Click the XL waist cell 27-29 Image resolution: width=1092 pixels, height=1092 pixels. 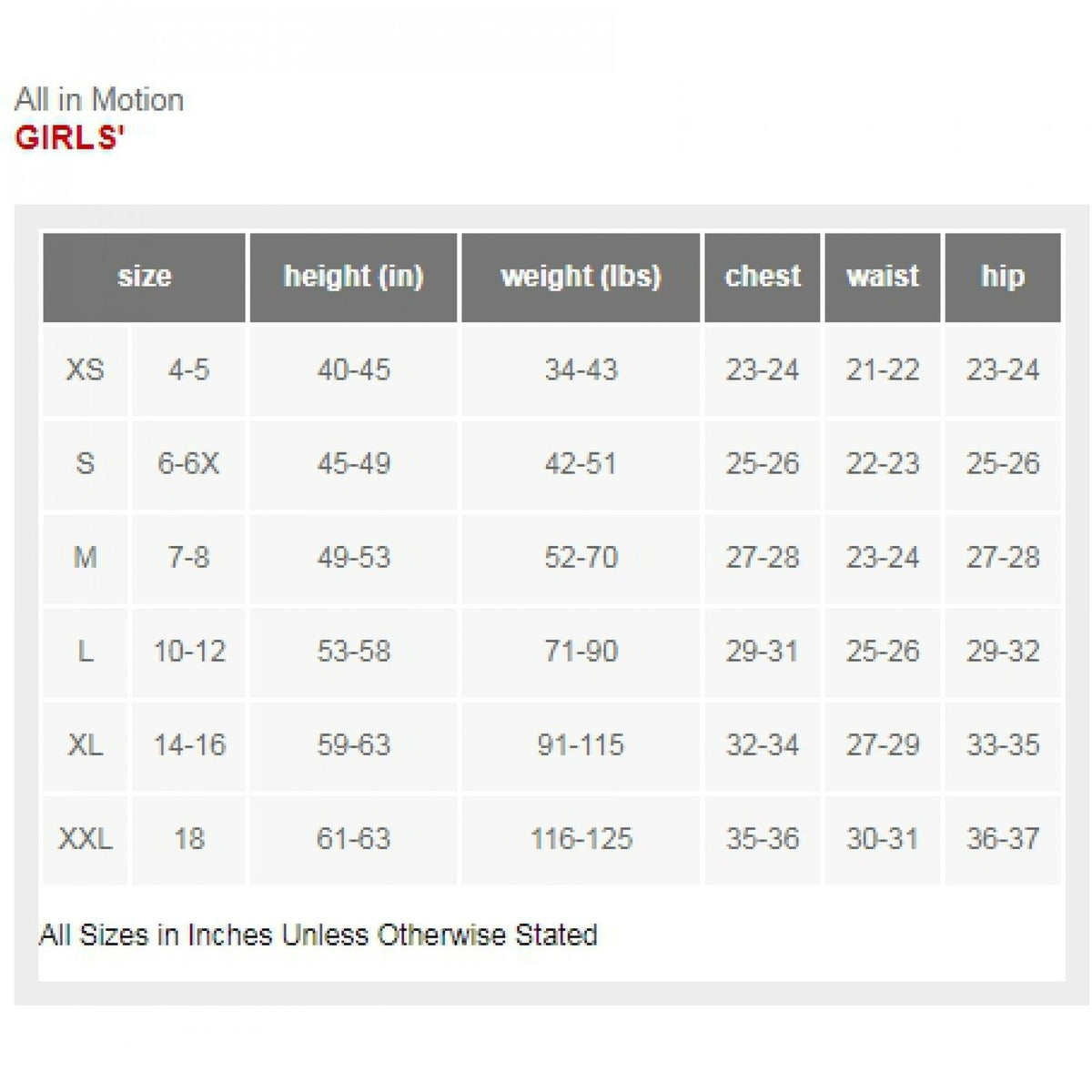pyautogui.click(x=883, y=745)
